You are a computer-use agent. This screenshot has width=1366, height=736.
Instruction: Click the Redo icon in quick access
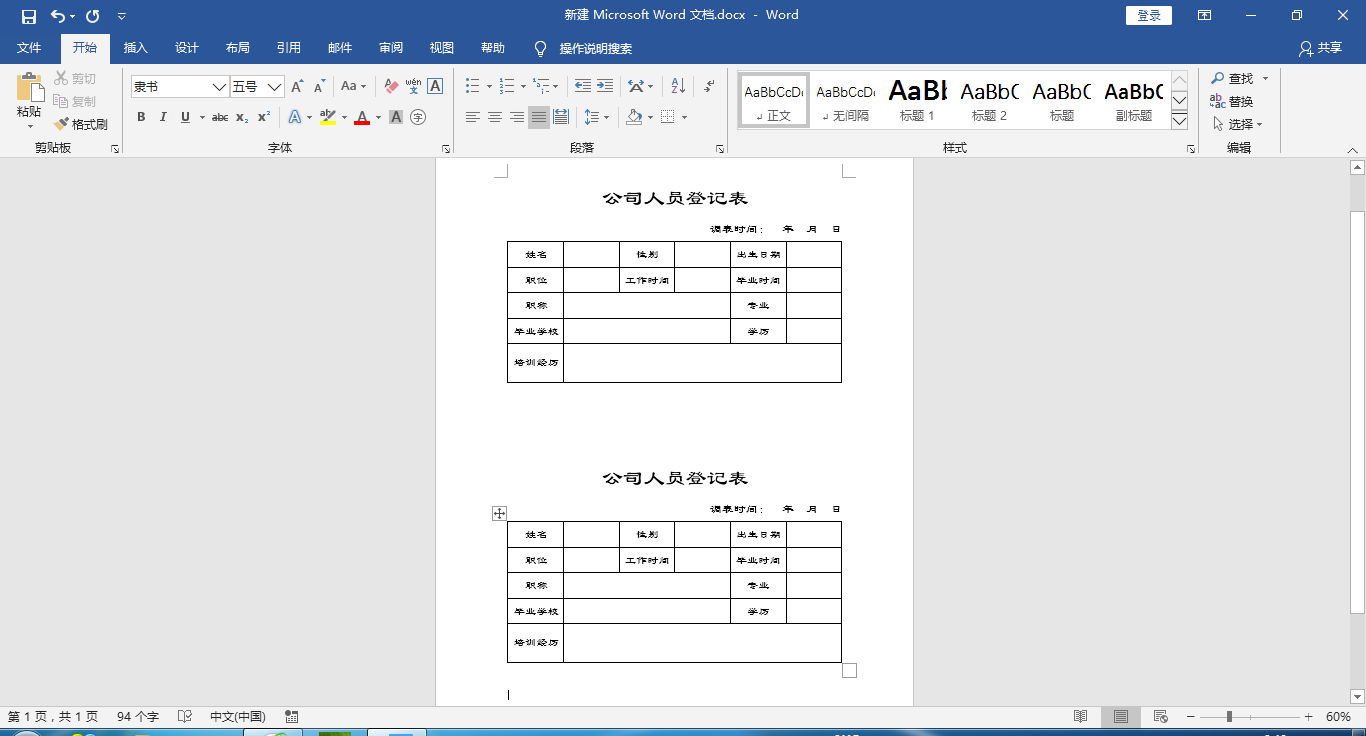93,16
